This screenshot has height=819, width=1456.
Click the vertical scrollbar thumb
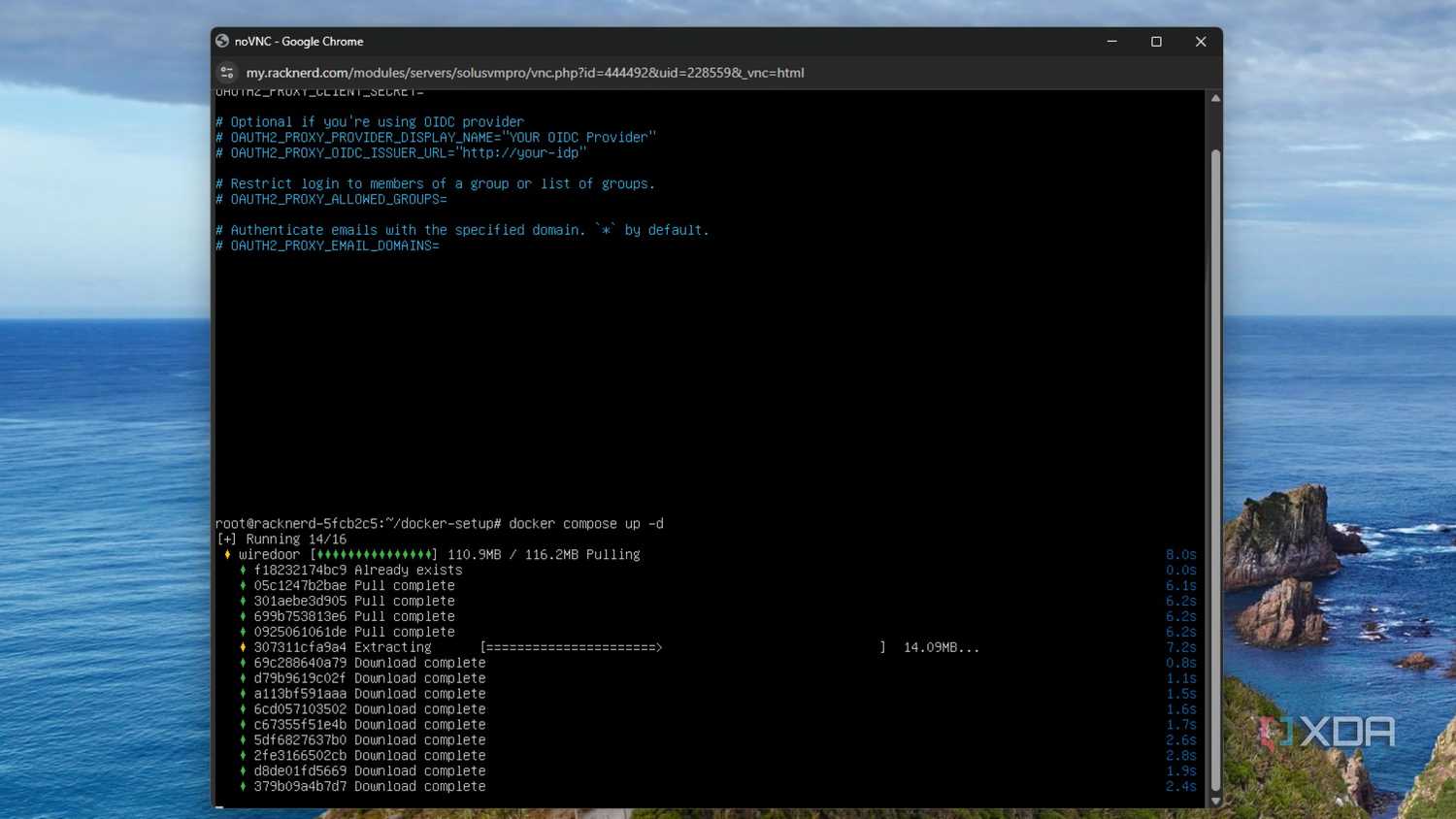(x=1215, y=471)
